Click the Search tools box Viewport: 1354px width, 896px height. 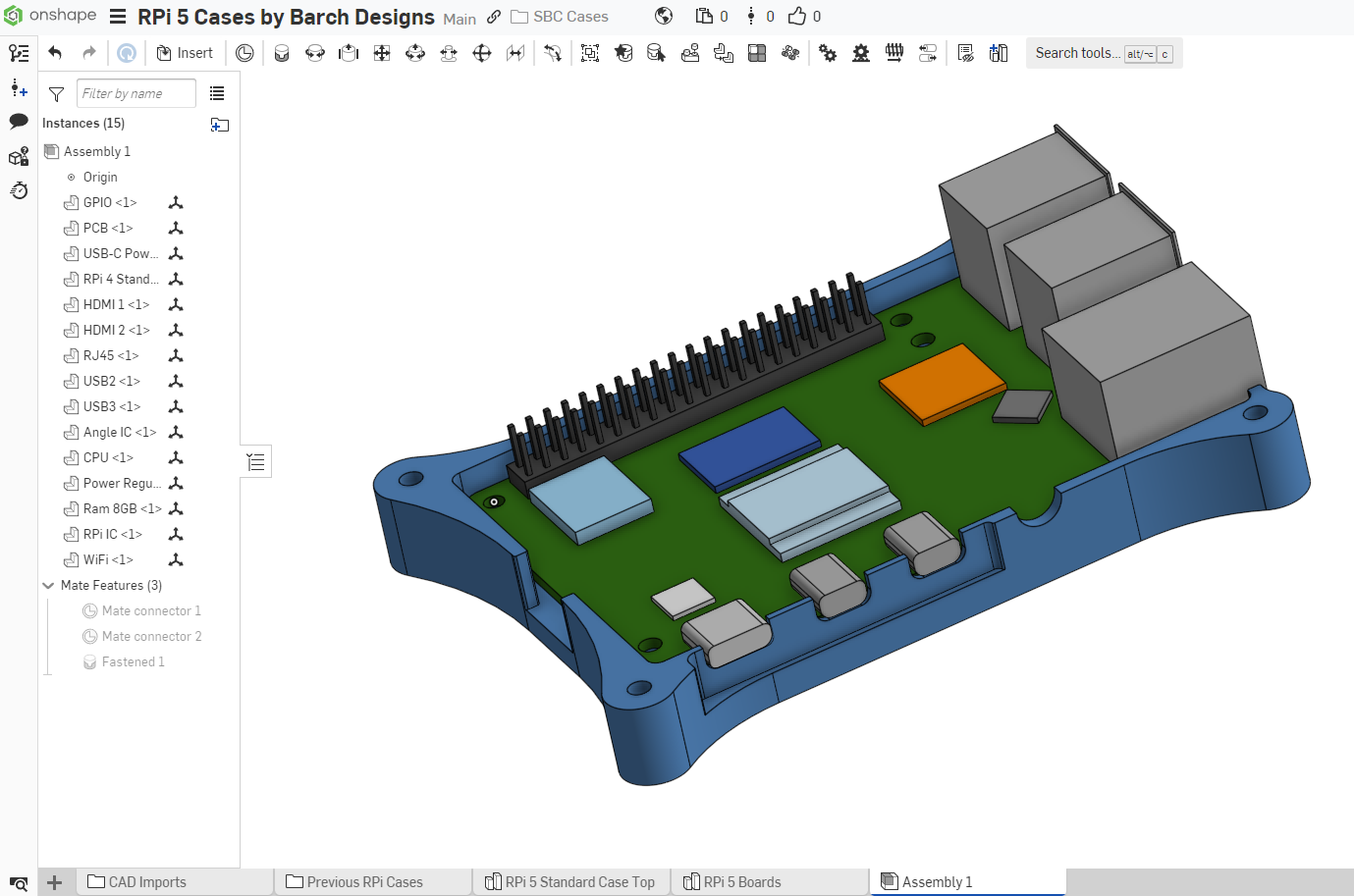[1105, 53]
